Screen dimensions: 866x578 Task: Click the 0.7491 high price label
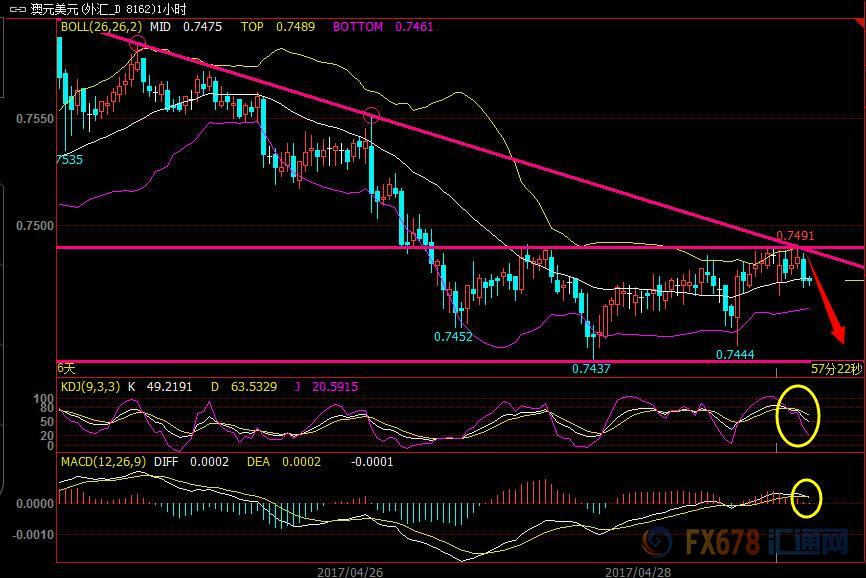(x=795, y=236)
